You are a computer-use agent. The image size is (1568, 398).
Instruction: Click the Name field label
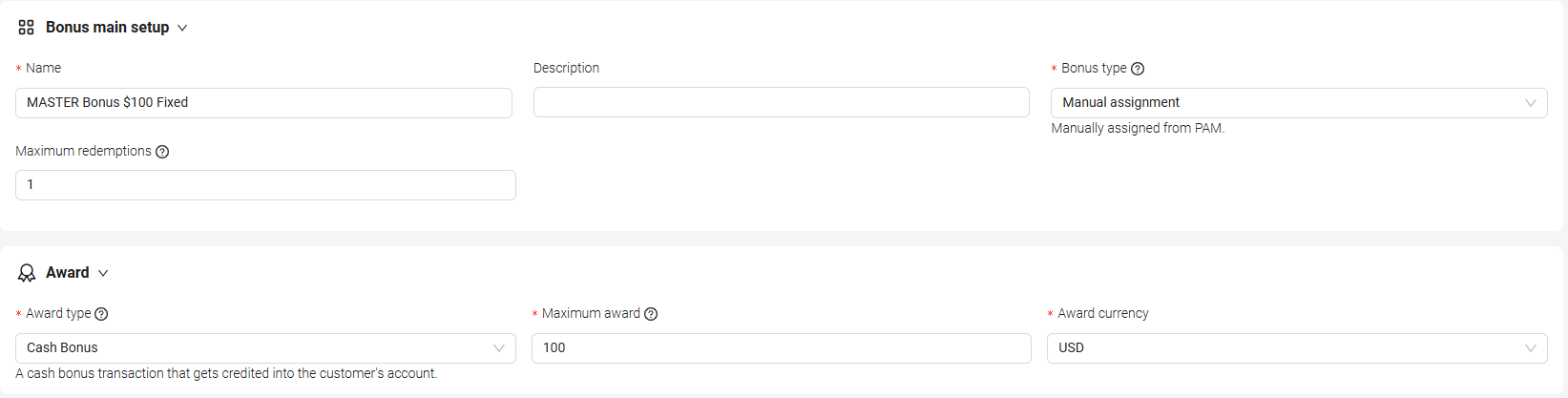pos(43,68)
